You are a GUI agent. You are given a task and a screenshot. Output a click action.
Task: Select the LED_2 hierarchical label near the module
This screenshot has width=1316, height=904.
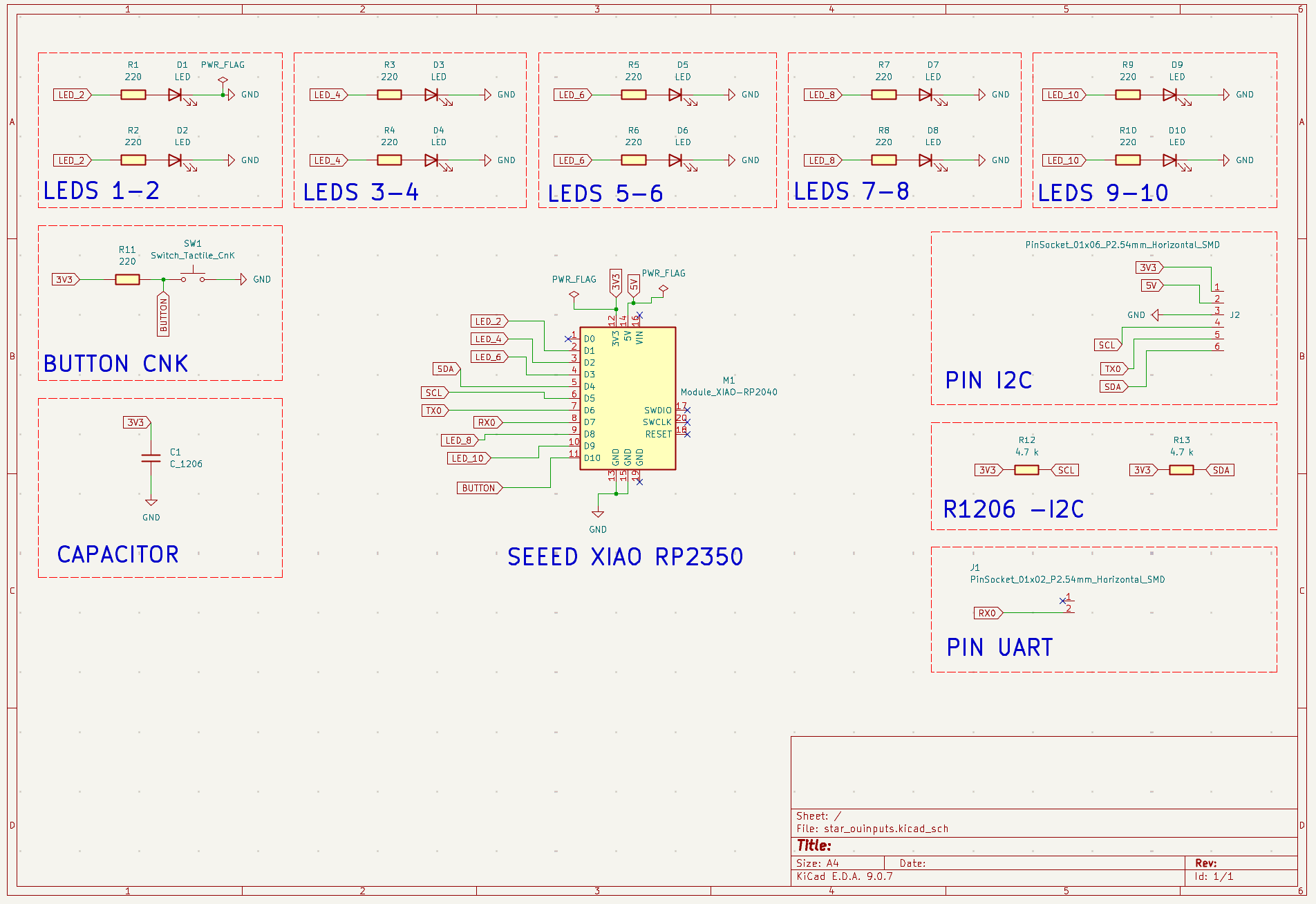point(489,321)
